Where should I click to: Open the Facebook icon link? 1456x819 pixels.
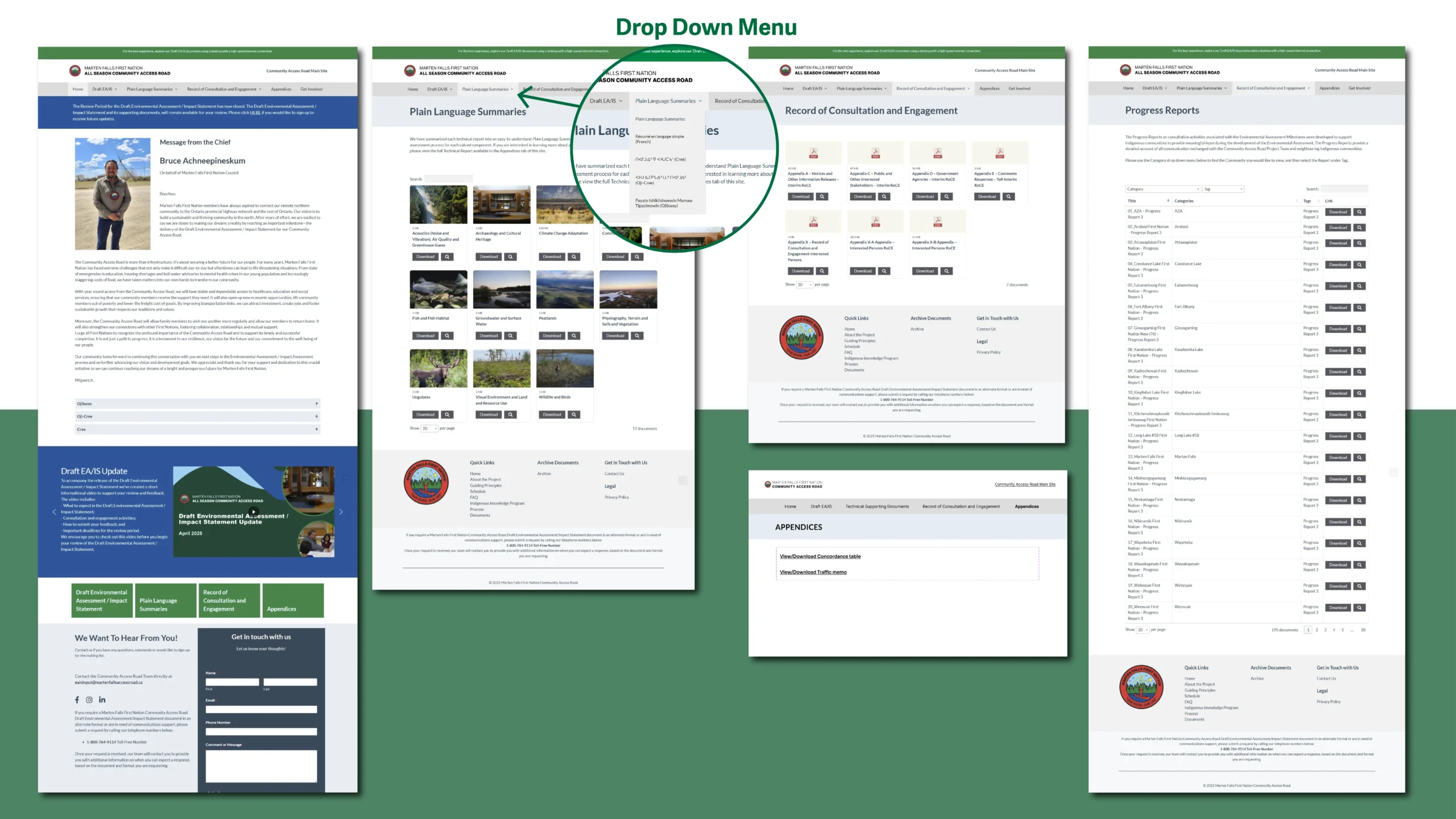pyautogui.click(x=77, y=700)
